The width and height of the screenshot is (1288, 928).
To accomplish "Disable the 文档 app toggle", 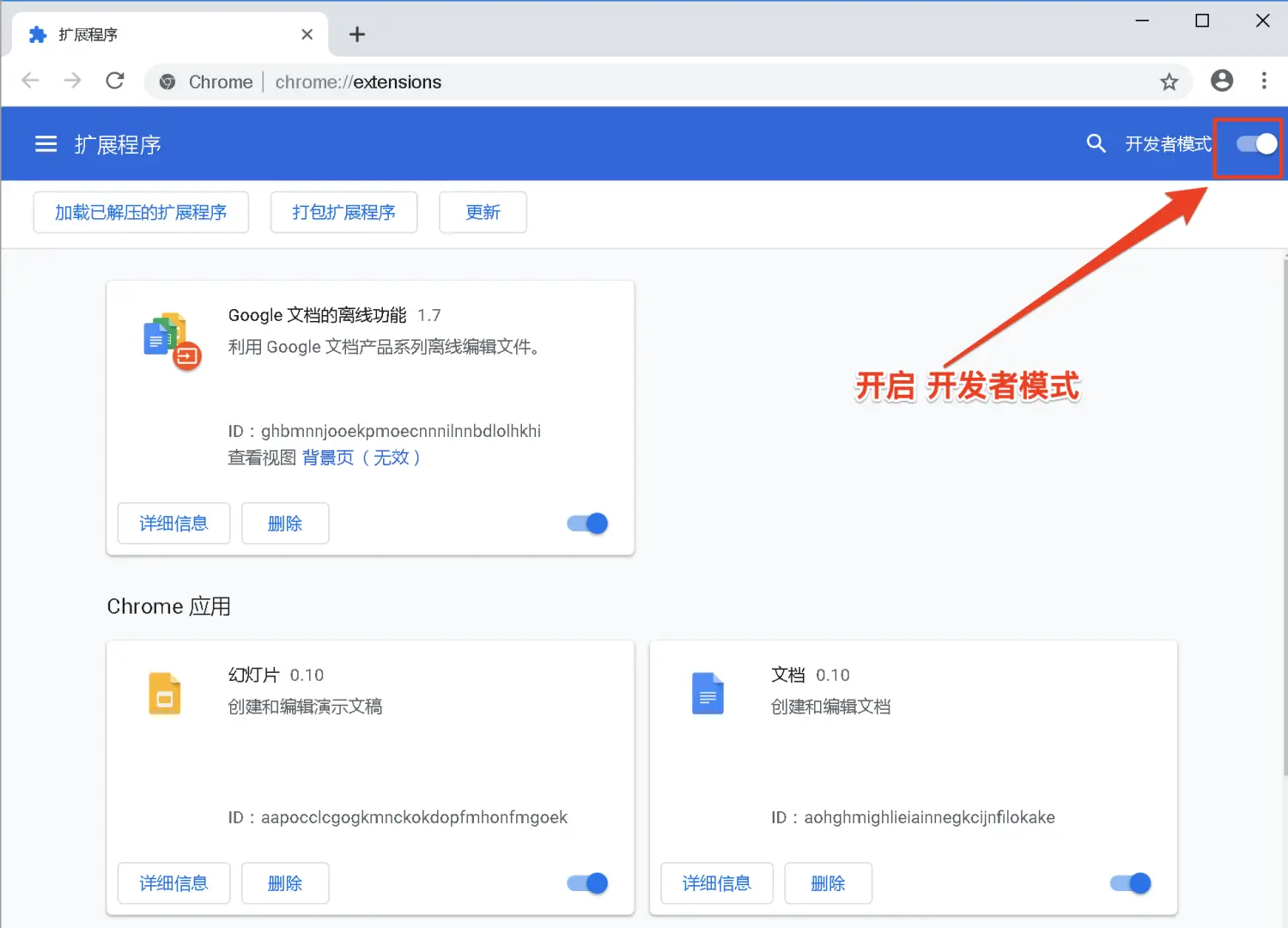I will point(1130,883).
